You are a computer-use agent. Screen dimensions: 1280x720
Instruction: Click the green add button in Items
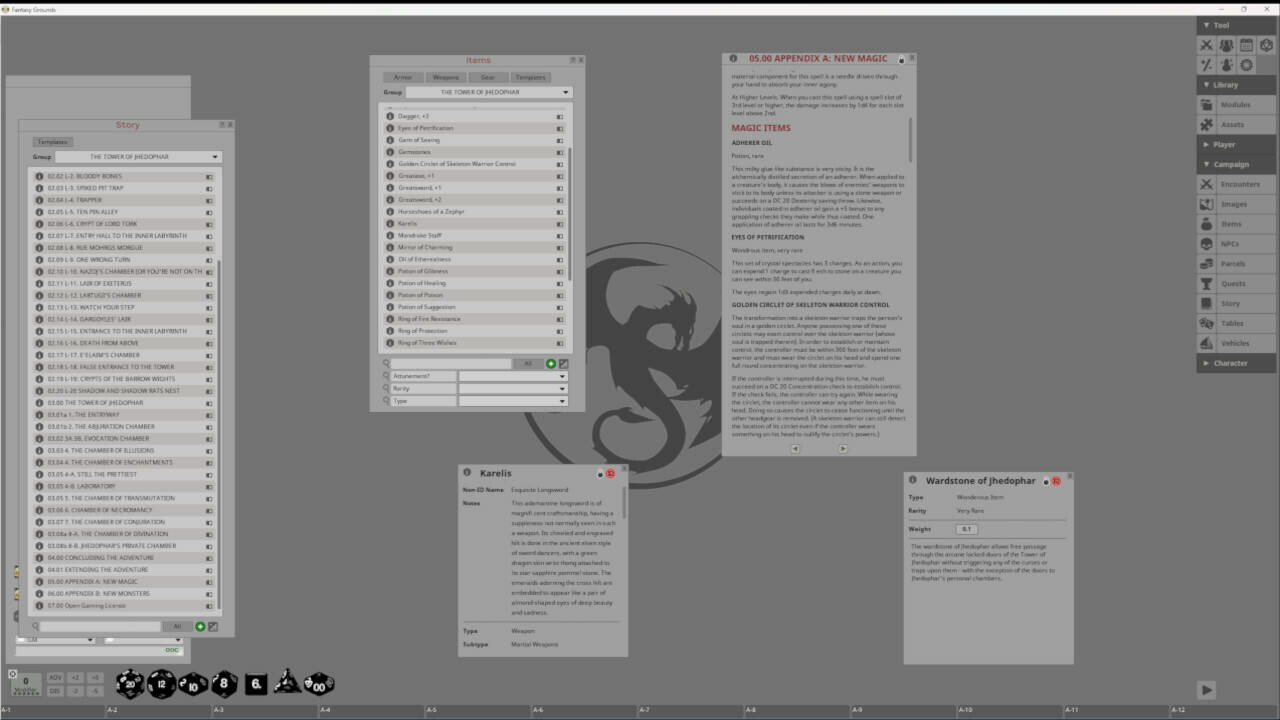point(550,363)
